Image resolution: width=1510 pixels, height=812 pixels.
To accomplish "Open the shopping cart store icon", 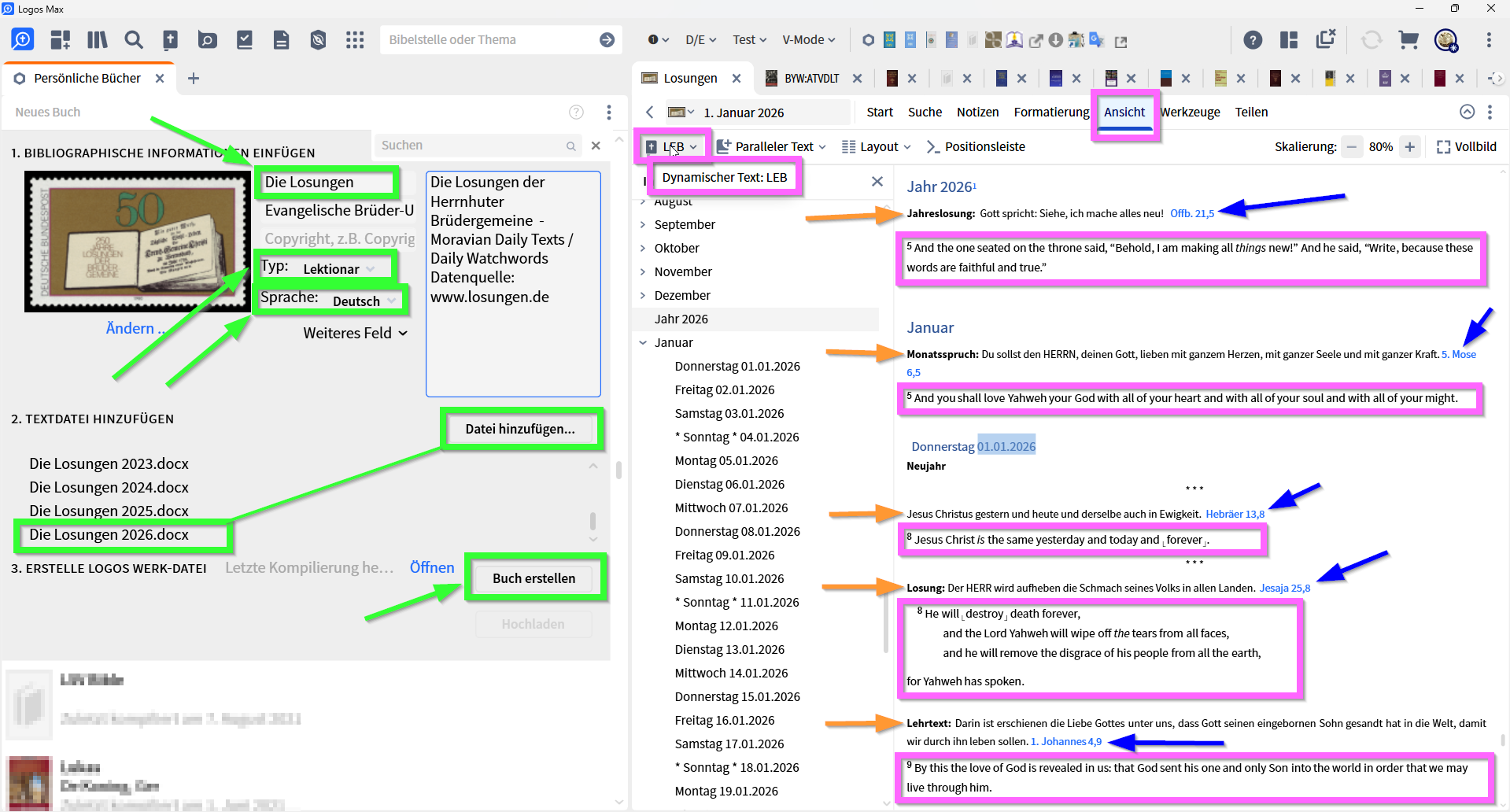I will 1408,39.
